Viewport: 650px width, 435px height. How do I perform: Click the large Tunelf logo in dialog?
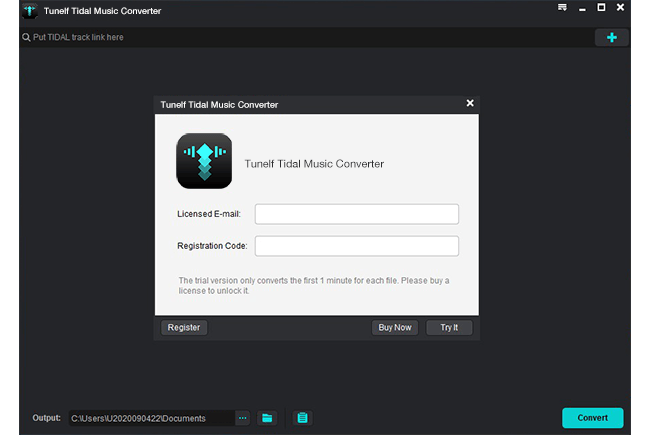pyautogui.click(x=204, y=161)
